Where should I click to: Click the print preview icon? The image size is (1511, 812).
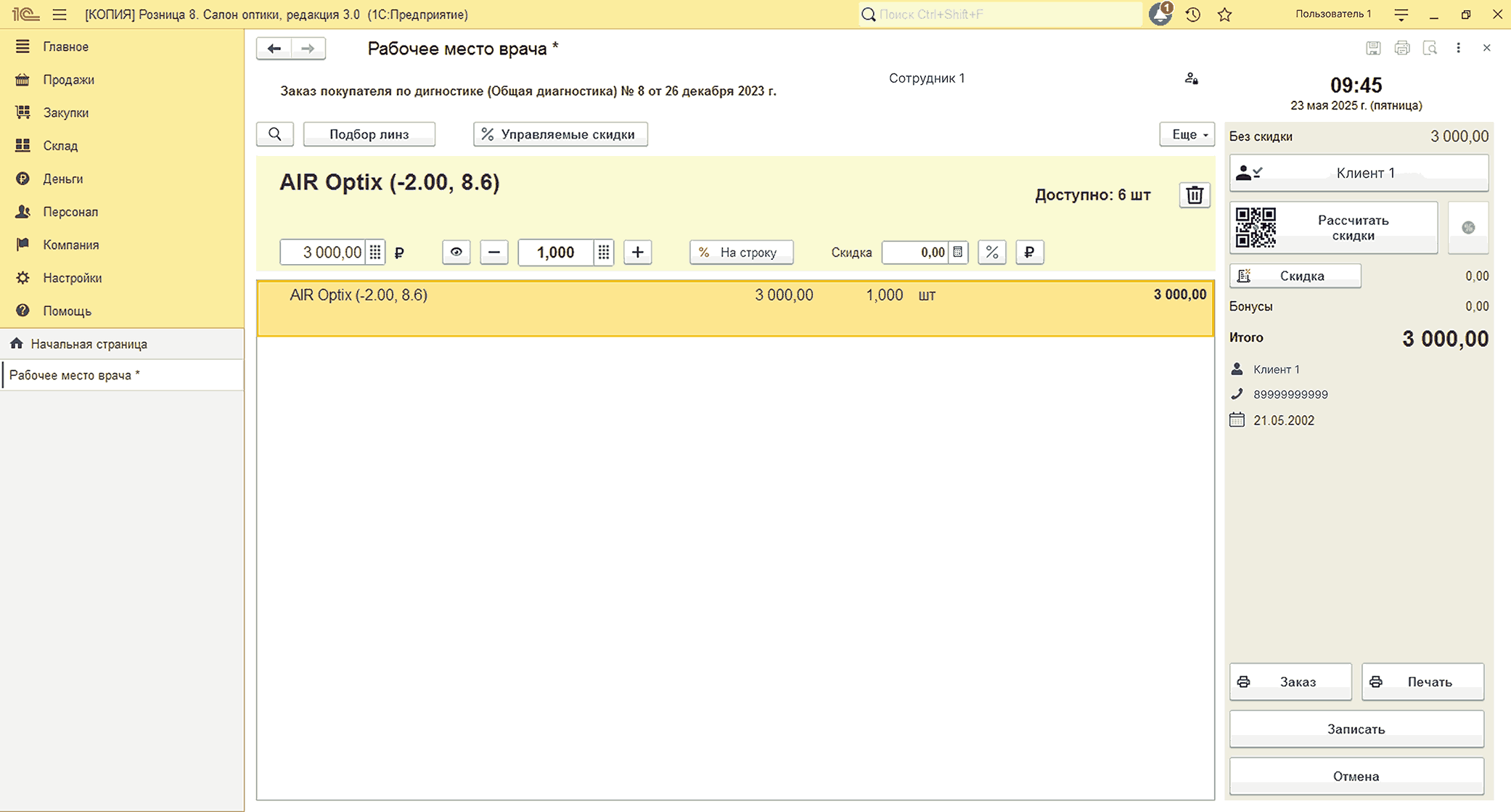pyautogui.click(x=1430, y=48)
